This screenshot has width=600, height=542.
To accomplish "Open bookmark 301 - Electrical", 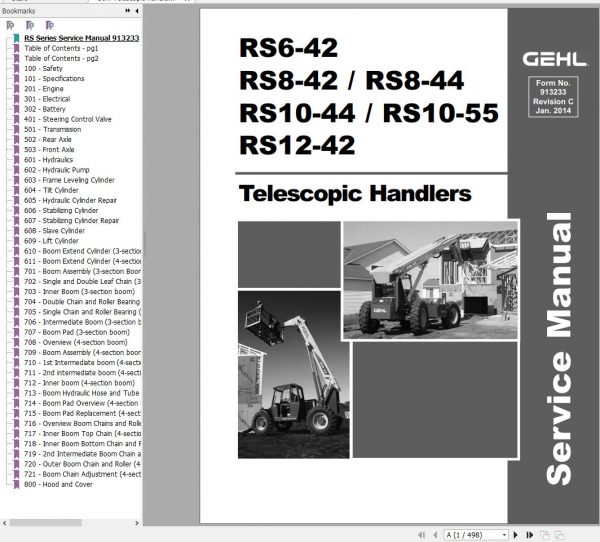I will click(47, 99).
